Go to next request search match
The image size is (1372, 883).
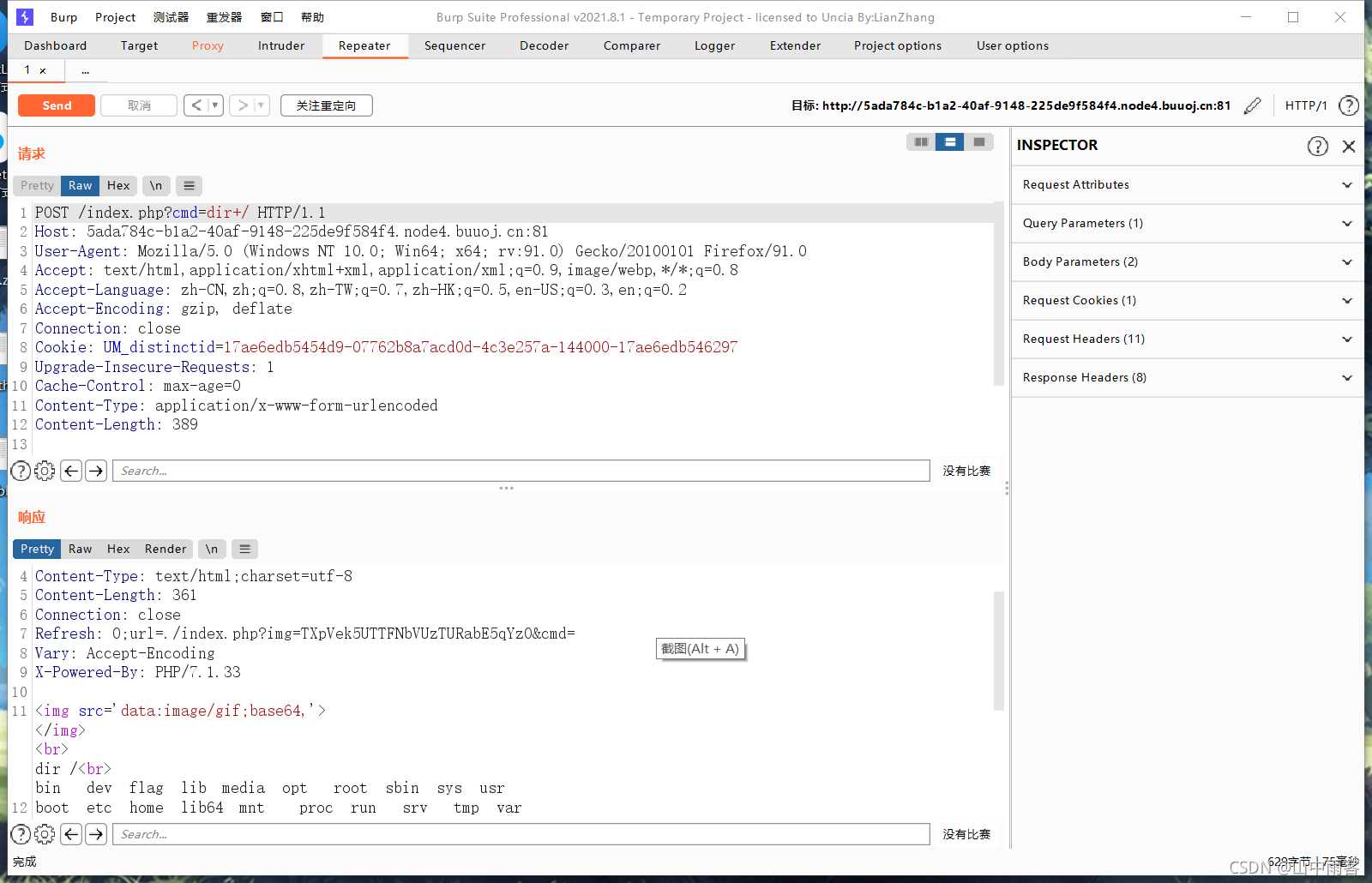click(96, 471)
